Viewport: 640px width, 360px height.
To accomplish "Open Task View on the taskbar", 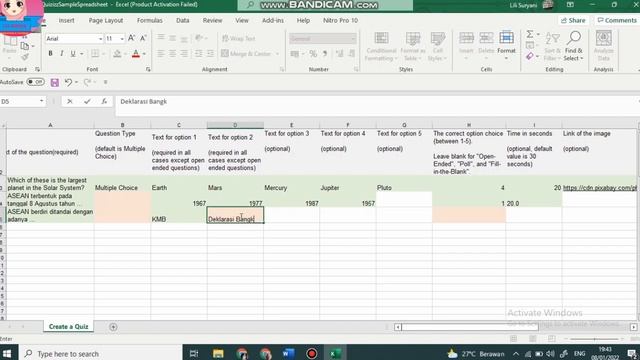I will coord(194,353).
